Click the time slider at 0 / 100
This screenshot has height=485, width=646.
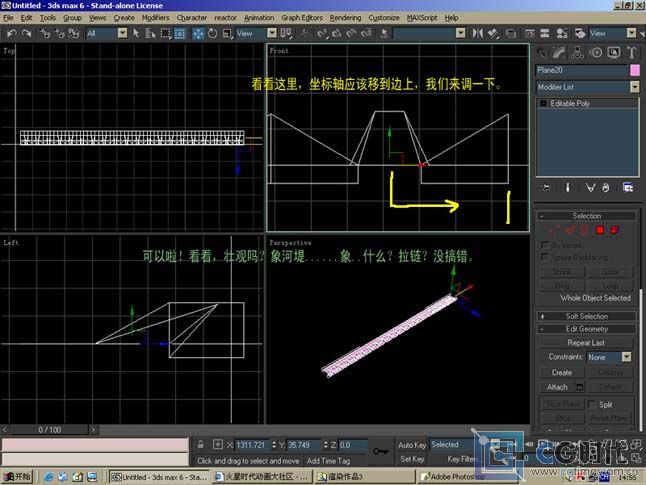pos(49,430)
